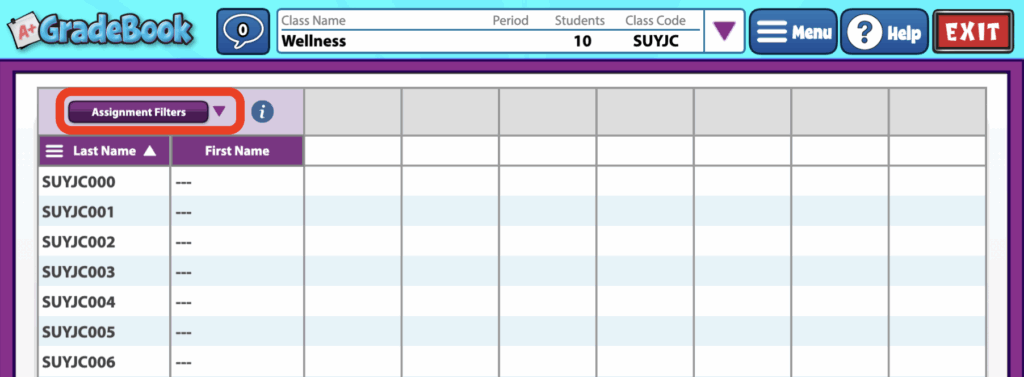Toggle the Last Name ascending sort arrow

[x=150, y=151]
